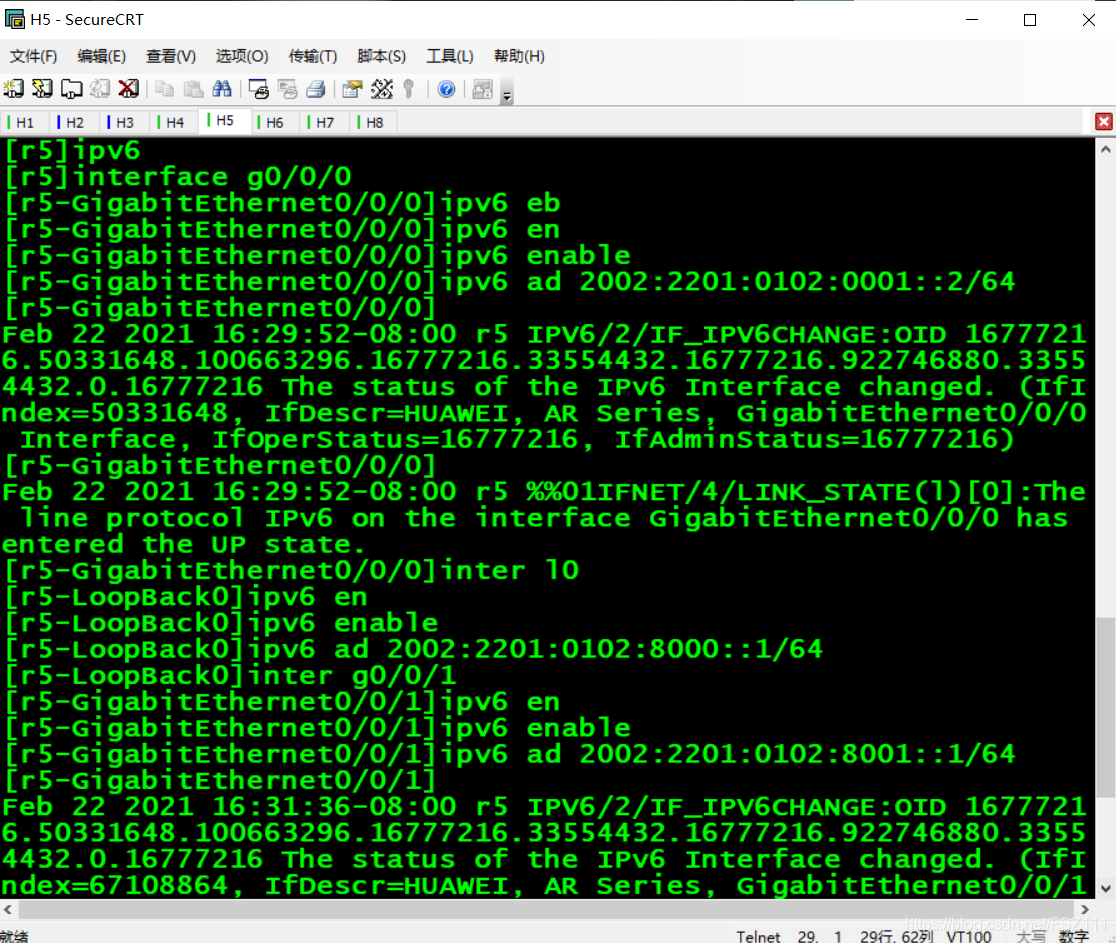
Task: Click the Connect toolbar icon
Action: coord(14,89)
